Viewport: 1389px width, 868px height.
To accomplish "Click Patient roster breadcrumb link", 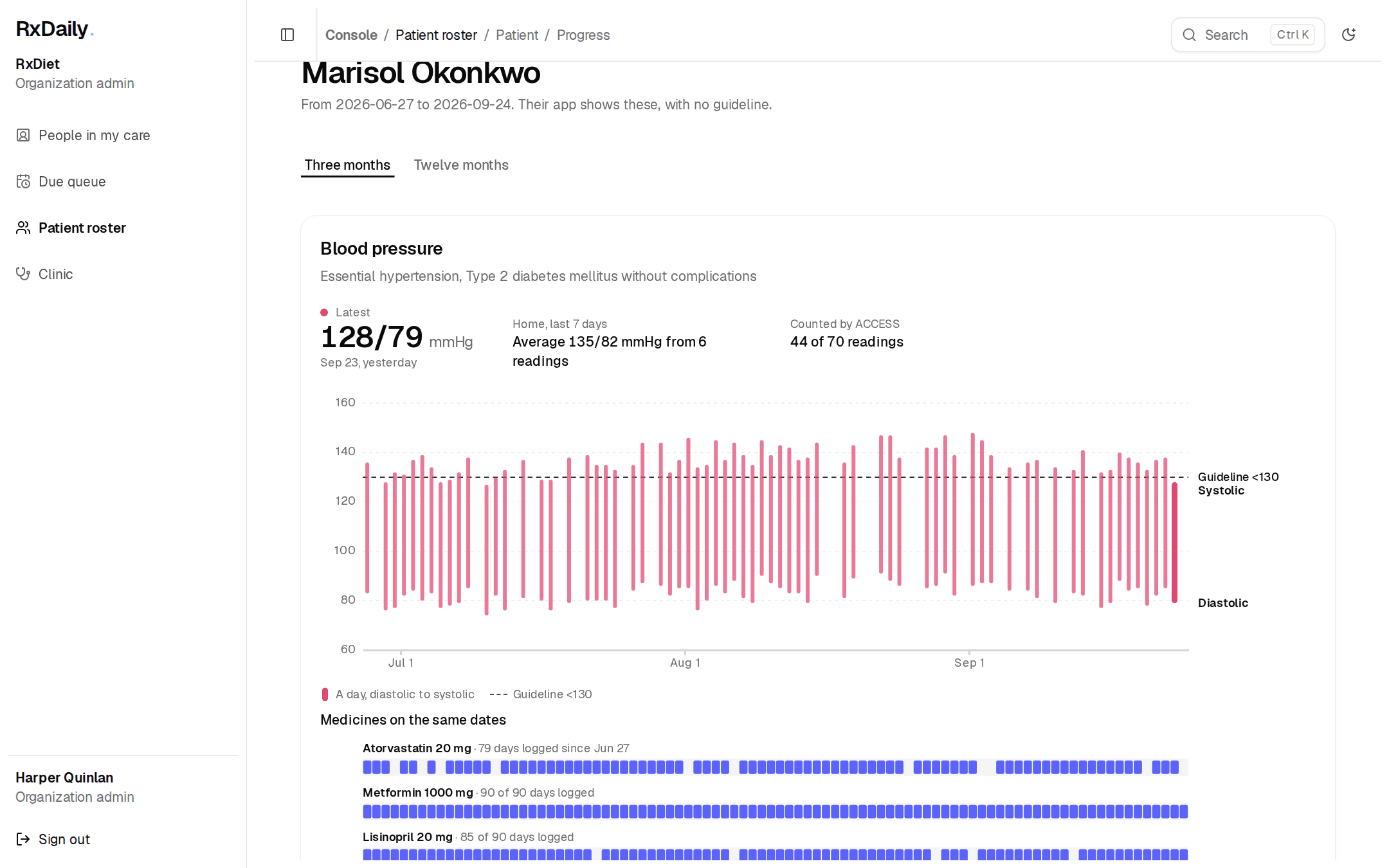I will point(436,35).
